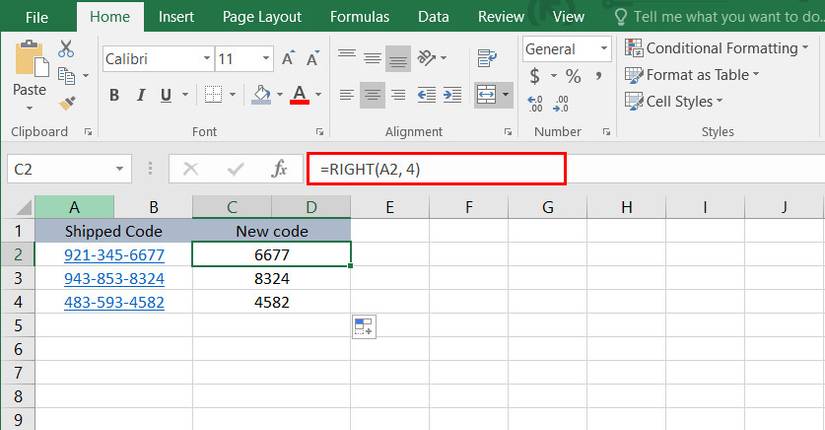Switch to the Formulas tab

pyautogui.click(x=359, y=17)
